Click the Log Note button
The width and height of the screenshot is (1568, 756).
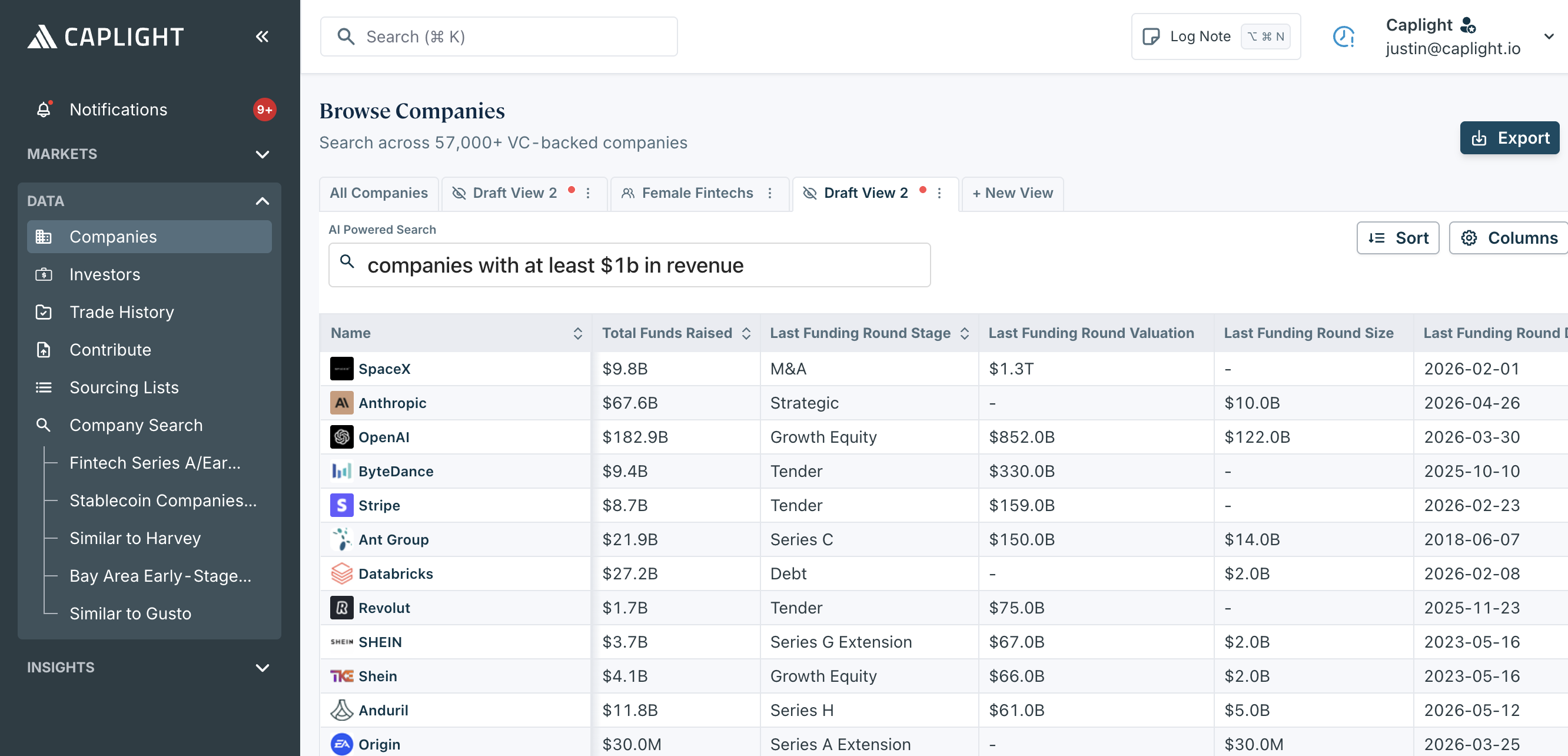pyautogui.click(x=1215, y=37)
